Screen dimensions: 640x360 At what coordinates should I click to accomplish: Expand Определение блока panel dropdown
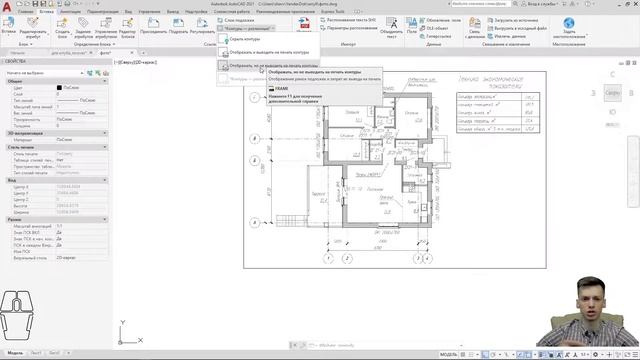(94, 44)
